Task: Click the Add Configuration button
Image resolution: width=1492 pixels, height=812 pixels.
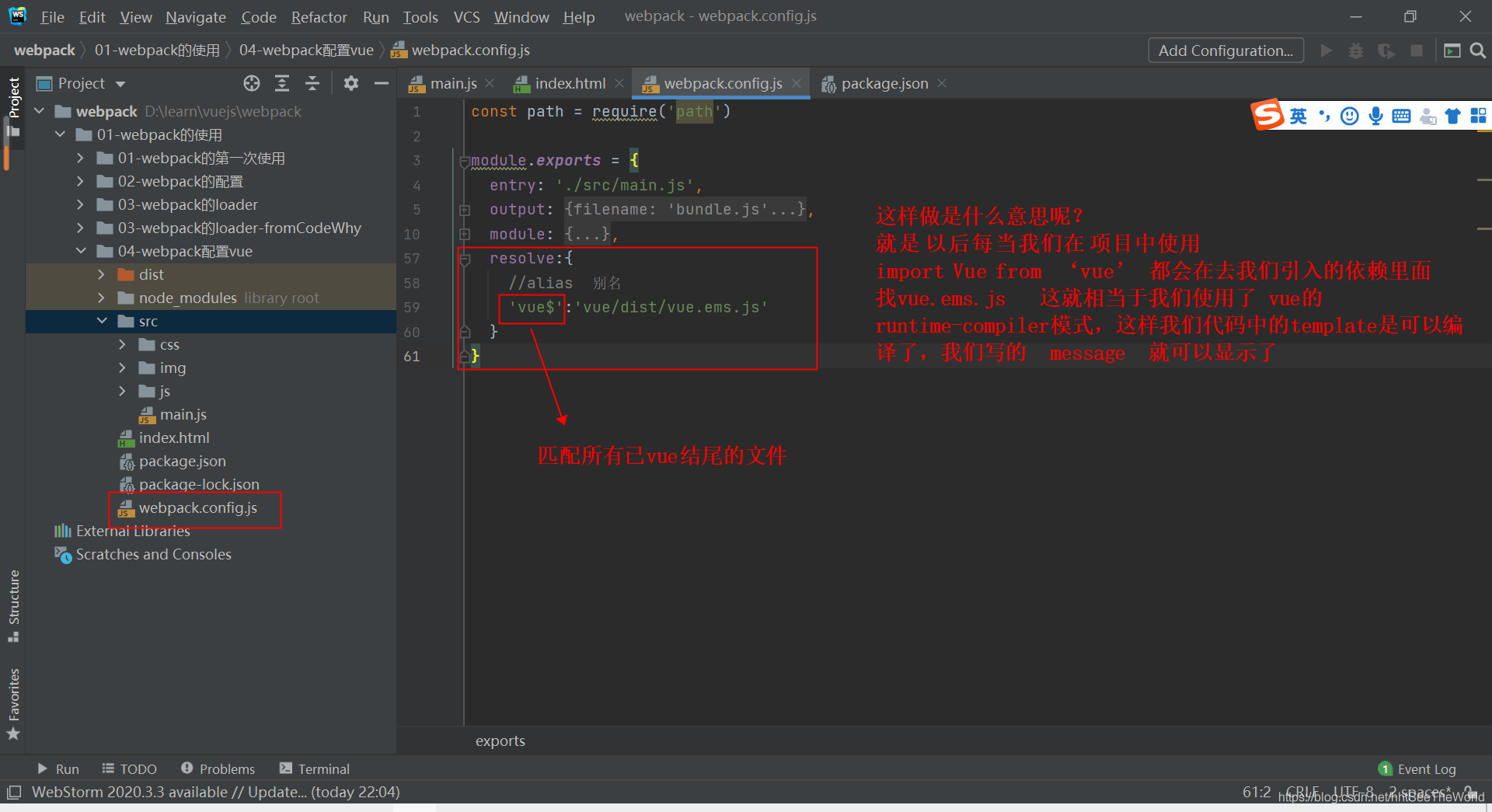Action: [1225, 51]
